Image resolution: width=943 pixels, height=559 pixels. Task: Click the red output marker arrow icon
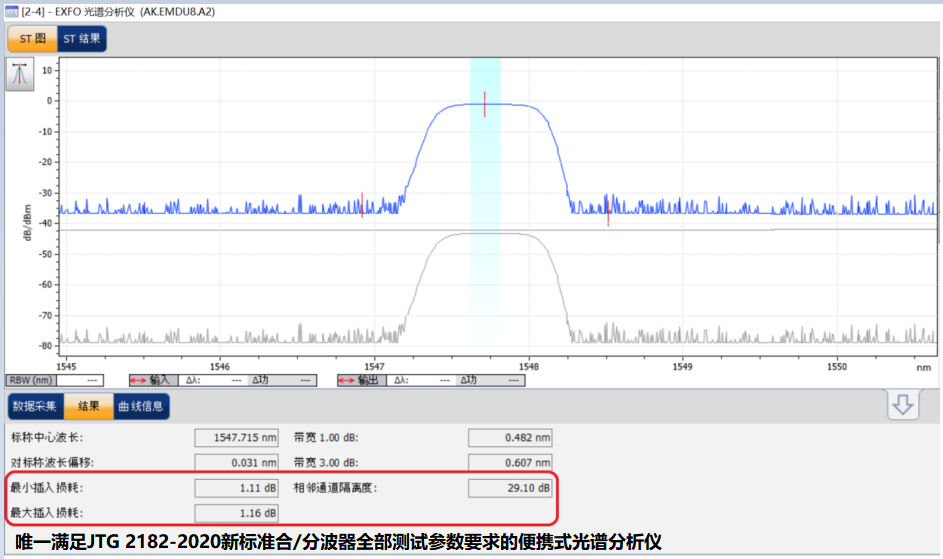click(345, 381)
